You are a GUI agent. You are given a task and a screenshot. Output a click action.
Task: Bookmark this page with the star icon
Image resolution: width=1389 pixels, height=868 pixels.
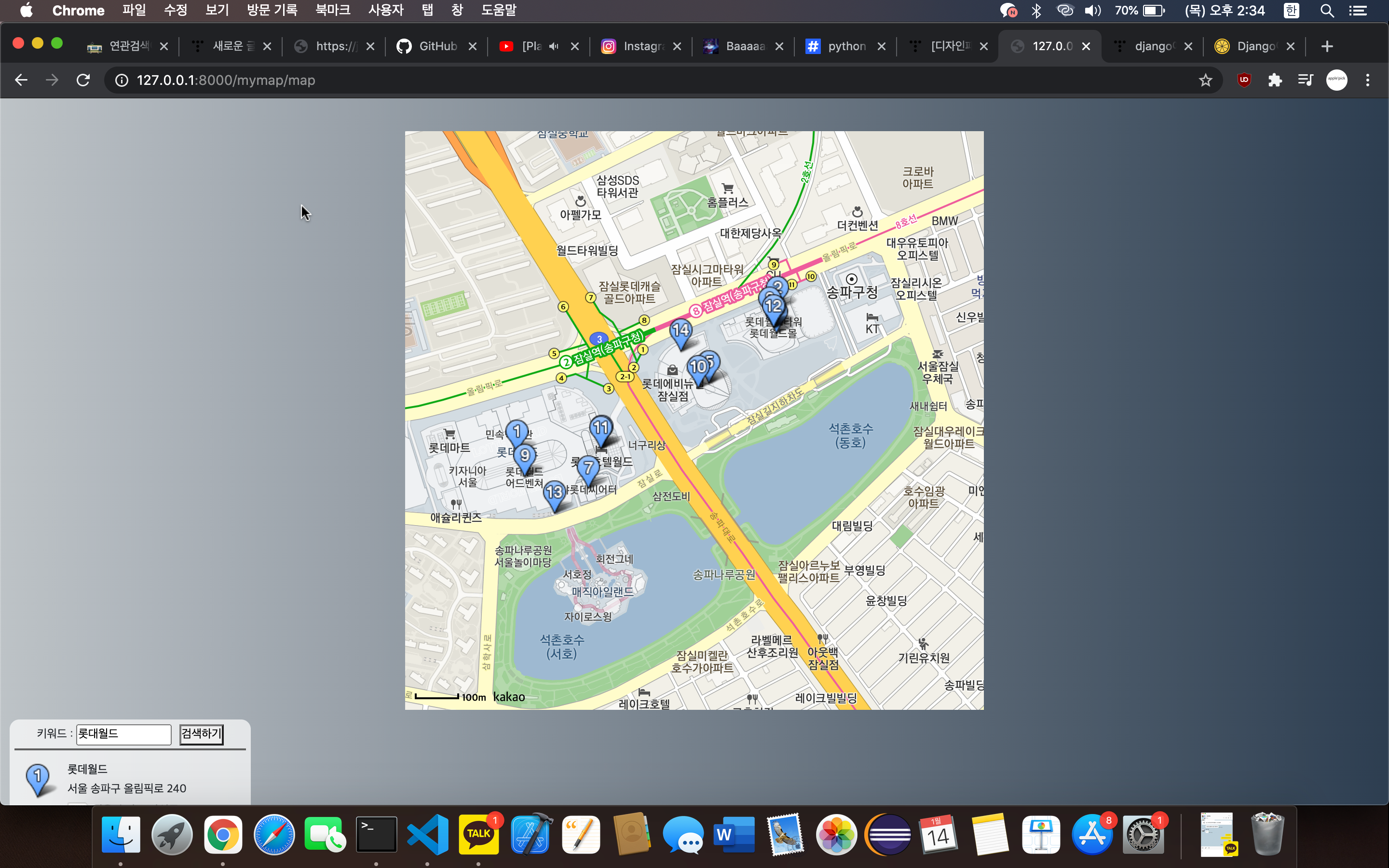click(x=1205, y=81)
